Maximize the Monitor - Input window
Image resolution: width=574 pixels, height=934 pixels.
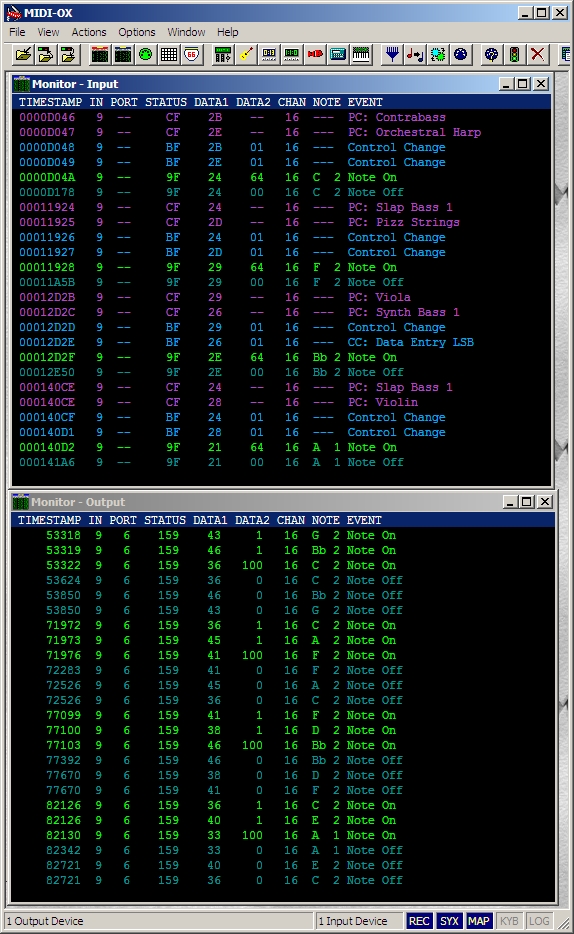[x=523, y=84]
